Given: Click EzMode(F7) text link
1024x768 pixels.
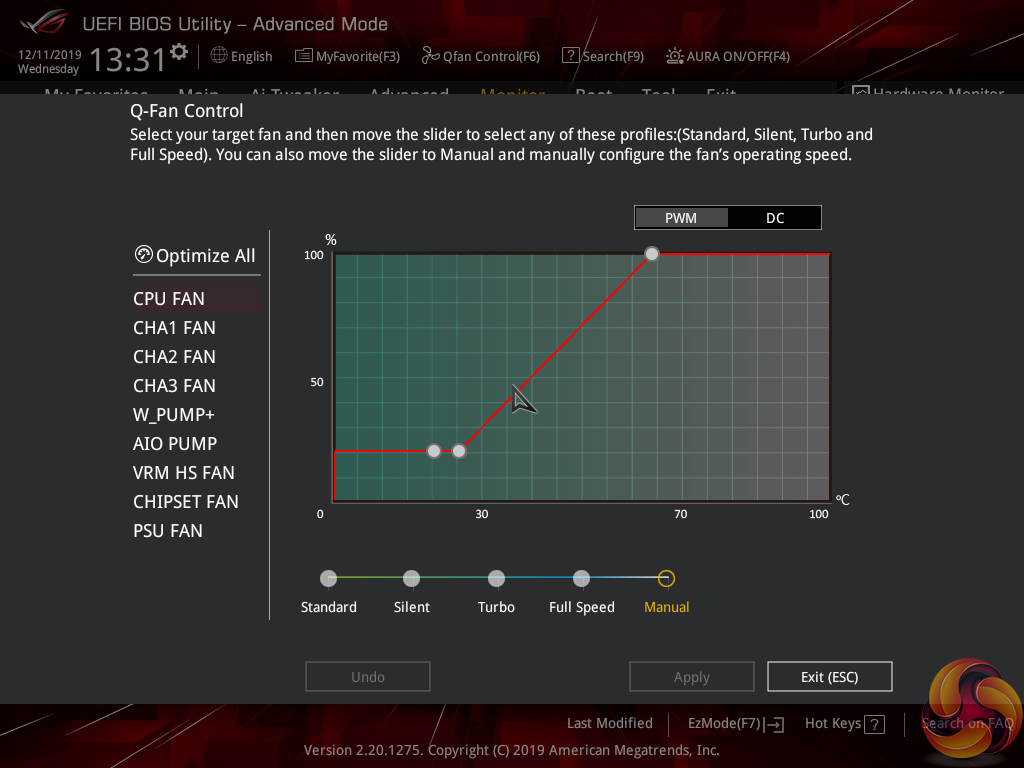Looking at the screenshot, I should [724, 724].
